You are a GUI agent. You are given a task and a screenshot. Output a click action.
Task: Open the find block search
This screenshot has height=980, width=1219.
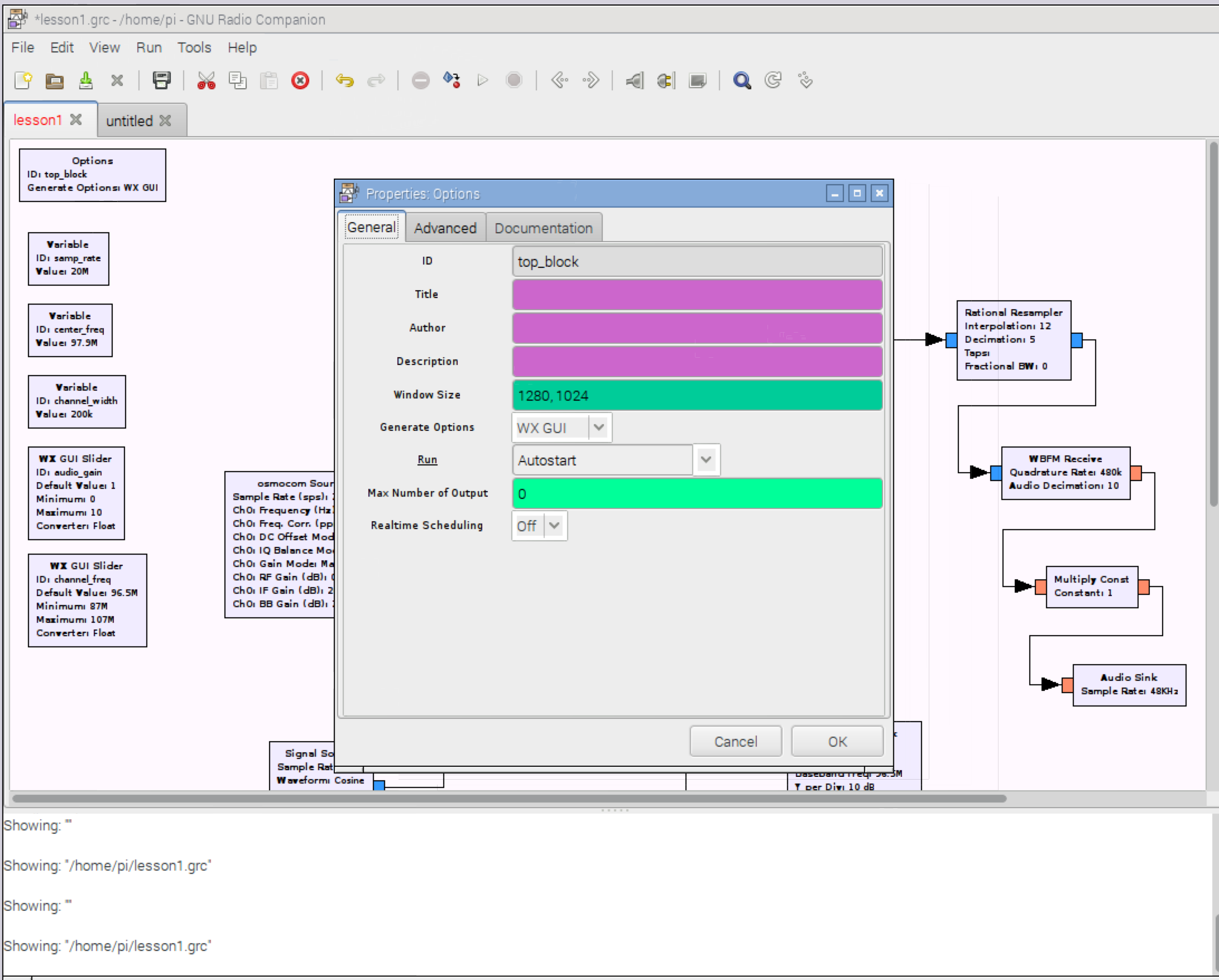tap(742, 80)
